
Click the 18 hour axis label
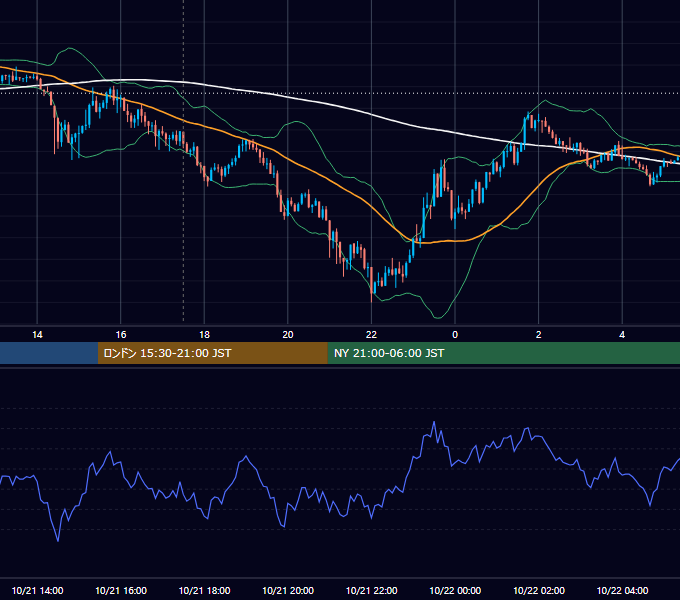(204, 335)
